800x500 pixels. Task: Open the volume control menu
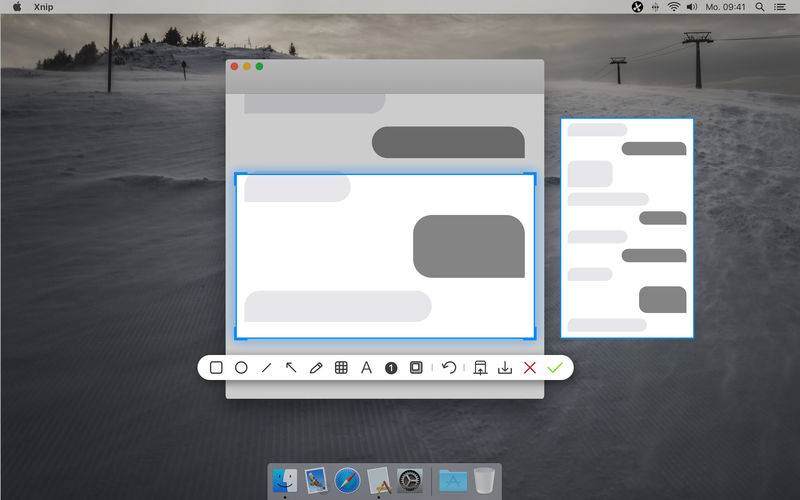[x=692, y=7]
